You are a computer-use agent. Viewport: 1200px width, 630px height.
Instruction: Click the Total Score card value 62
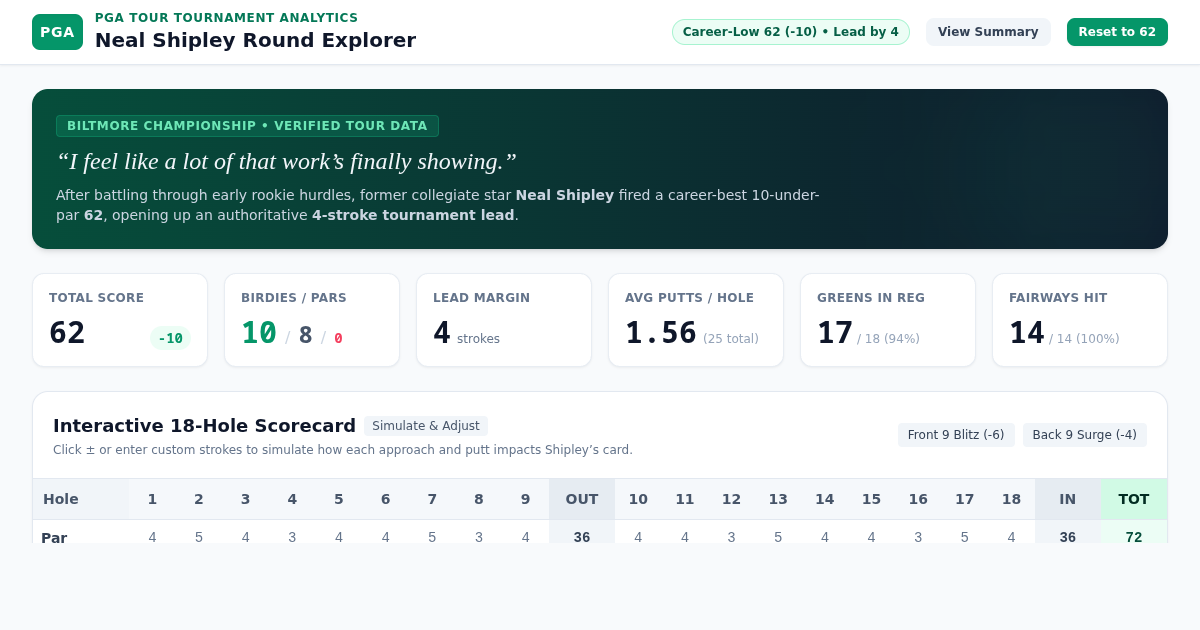67,333
